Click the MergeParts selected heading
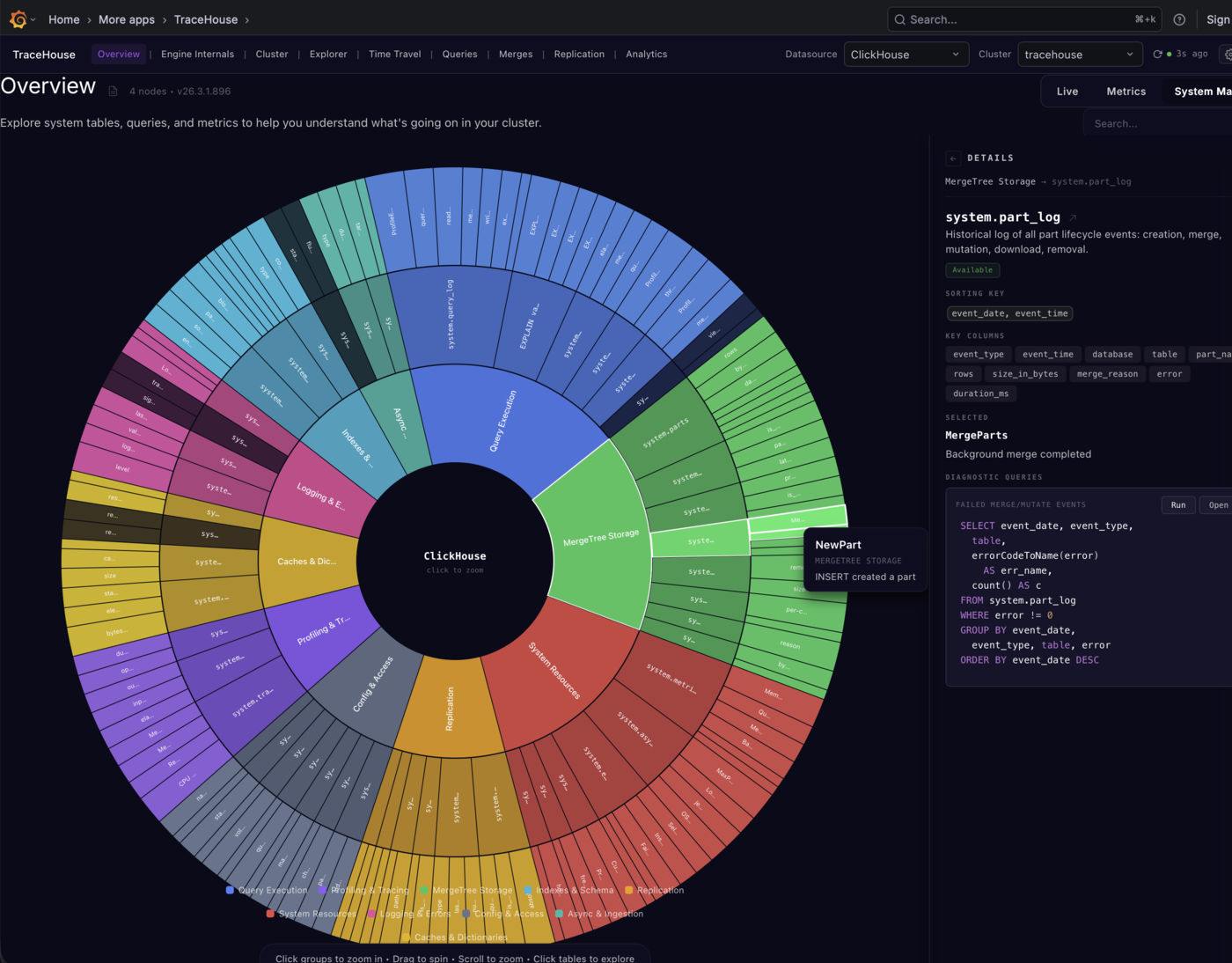 [977, 436]
